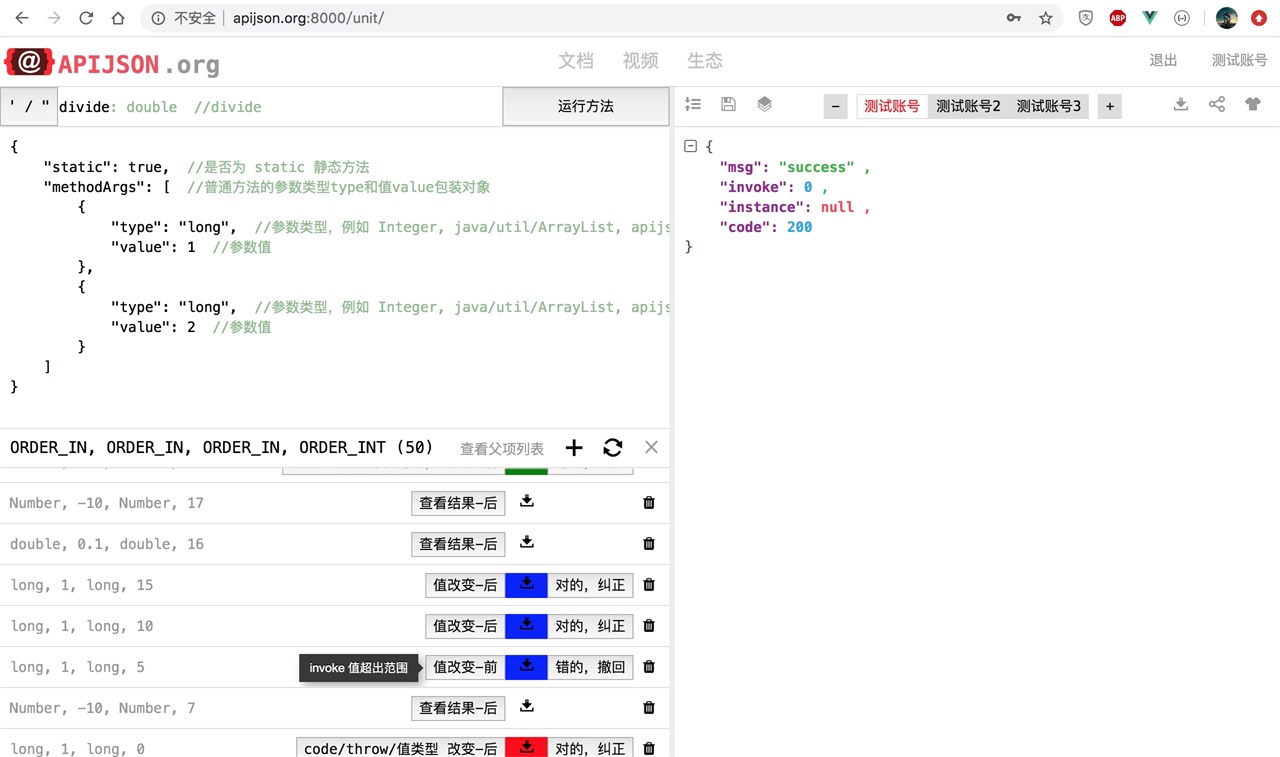Open the 视频 menu item
This screenshot has height=757, width=1280.
640,61
